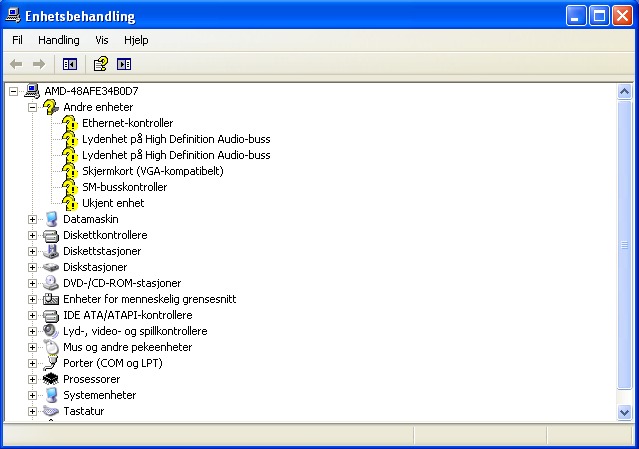Viewport: 639px width, 449px height.
Task: Click the Prosessorer chip icon
Action: [51, 379]
